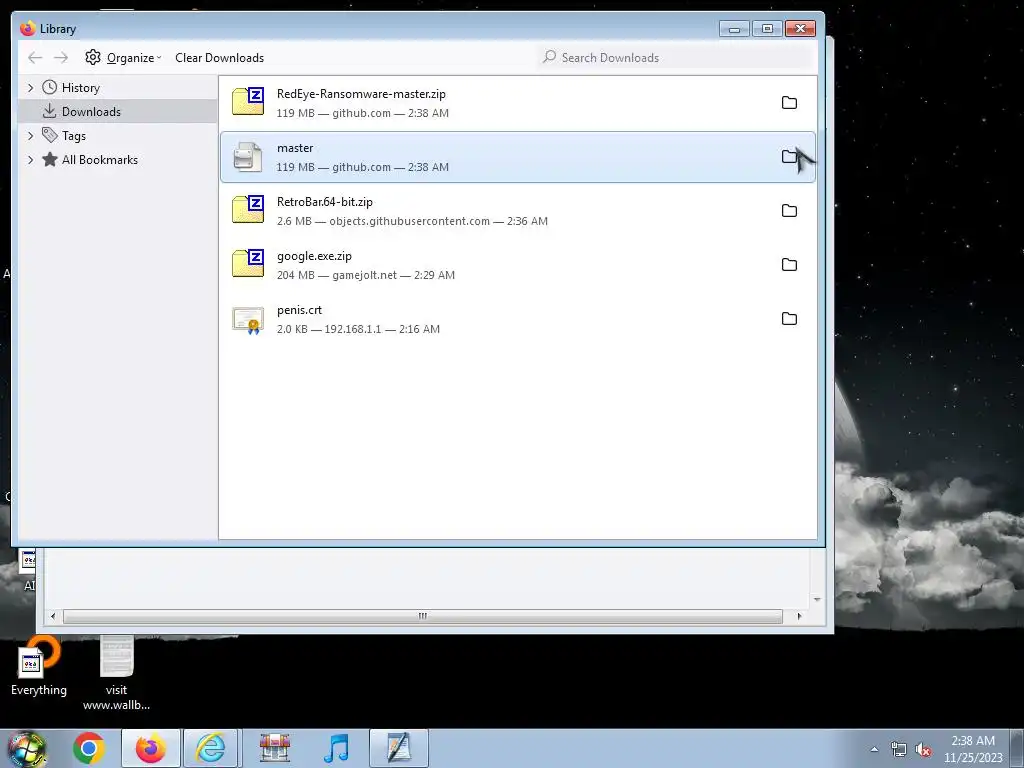The image size is (1024, 768).
Task: Open containing folder for penis.crt
Action: tap(789, 319)
